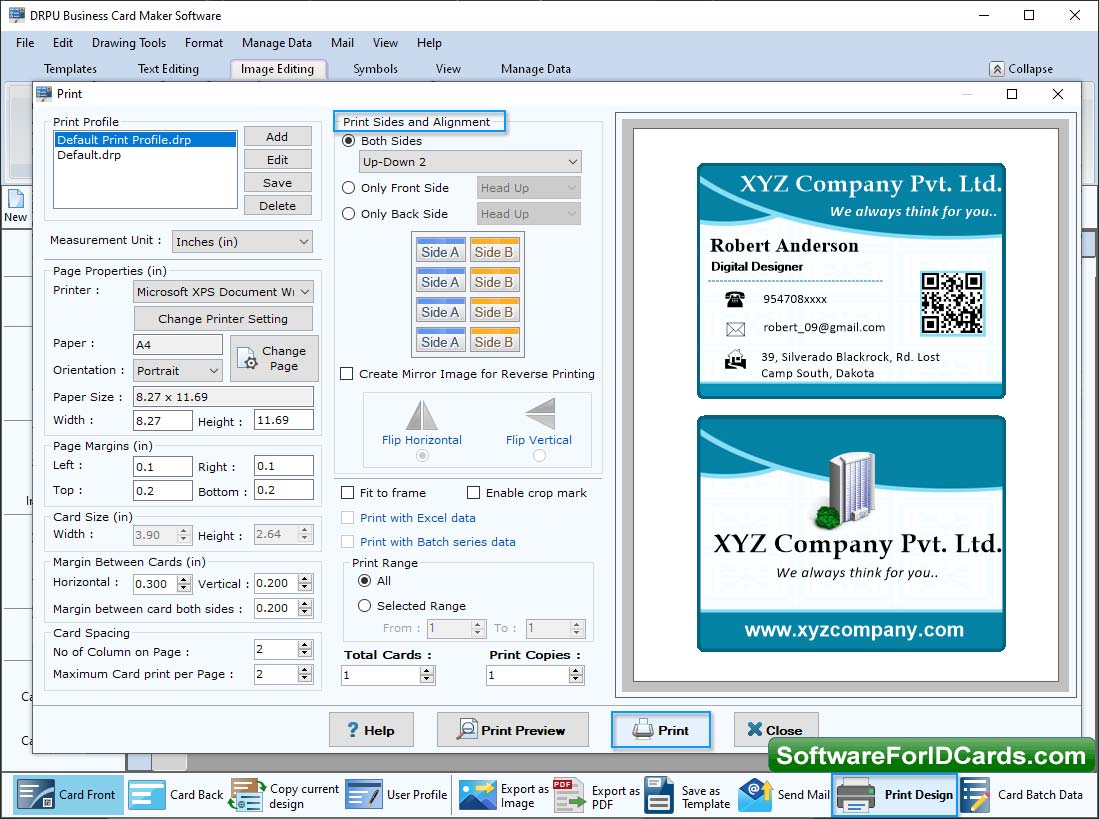Click the Flip Vertical icon
This screenshot has width=1099, height=819.
pyautogui.click(x=539, y=413)
